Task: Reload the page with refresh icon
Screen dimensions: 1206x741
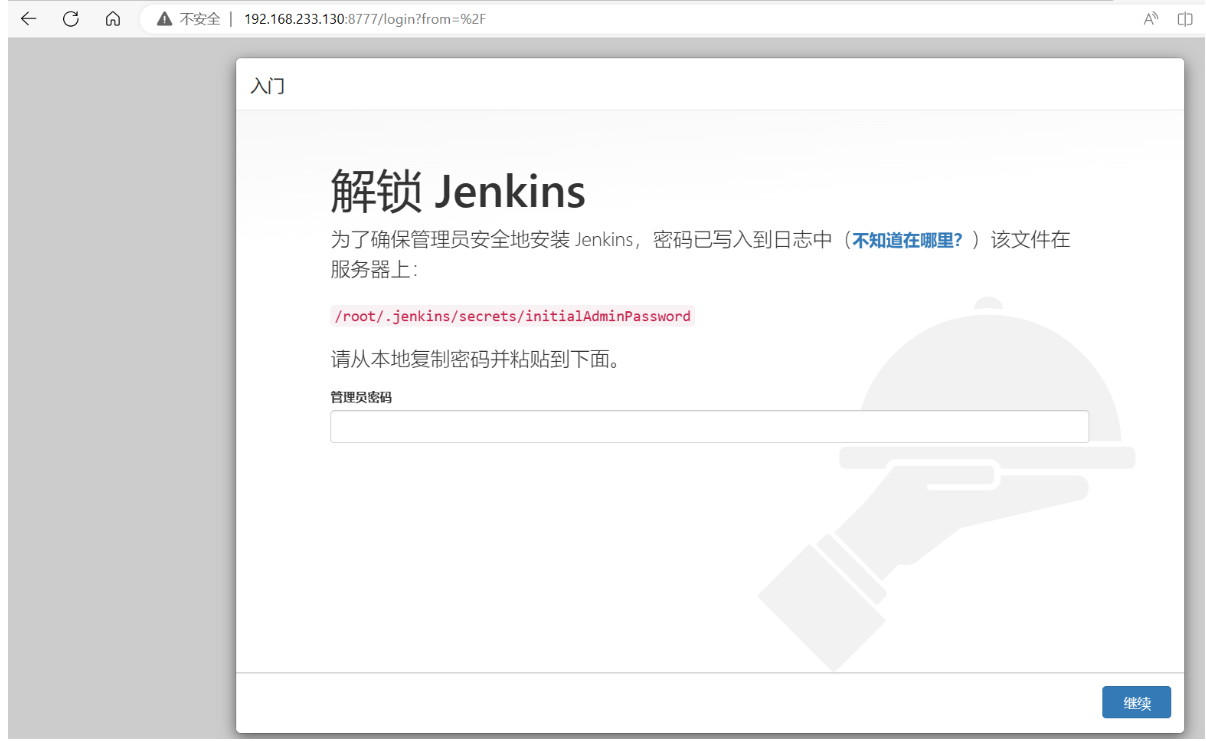Action: pyautogui.click(x=70, y=19)
